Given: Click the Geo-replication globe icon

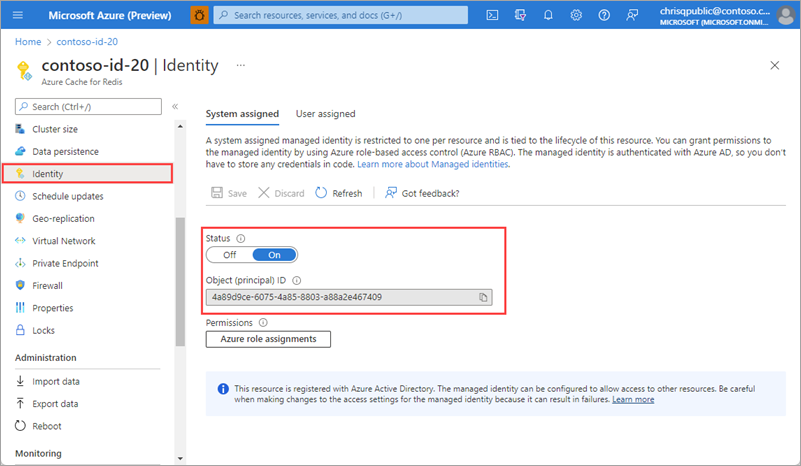Looking at the screenshot, I should click(20, 218).
